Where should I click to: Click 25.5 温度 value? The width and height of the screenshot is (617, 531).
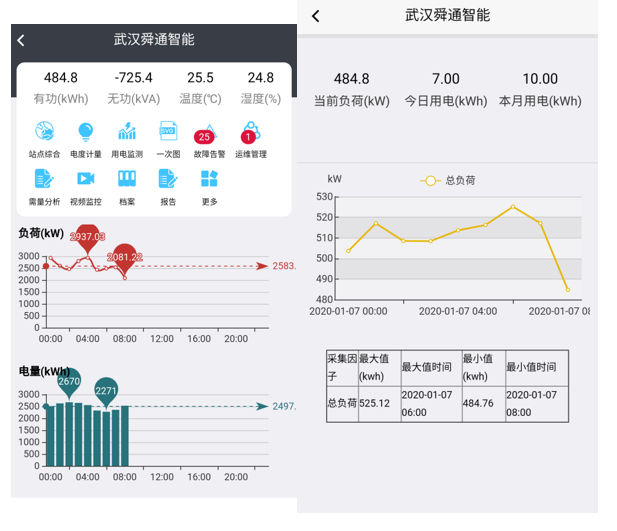tap(200, 78)
